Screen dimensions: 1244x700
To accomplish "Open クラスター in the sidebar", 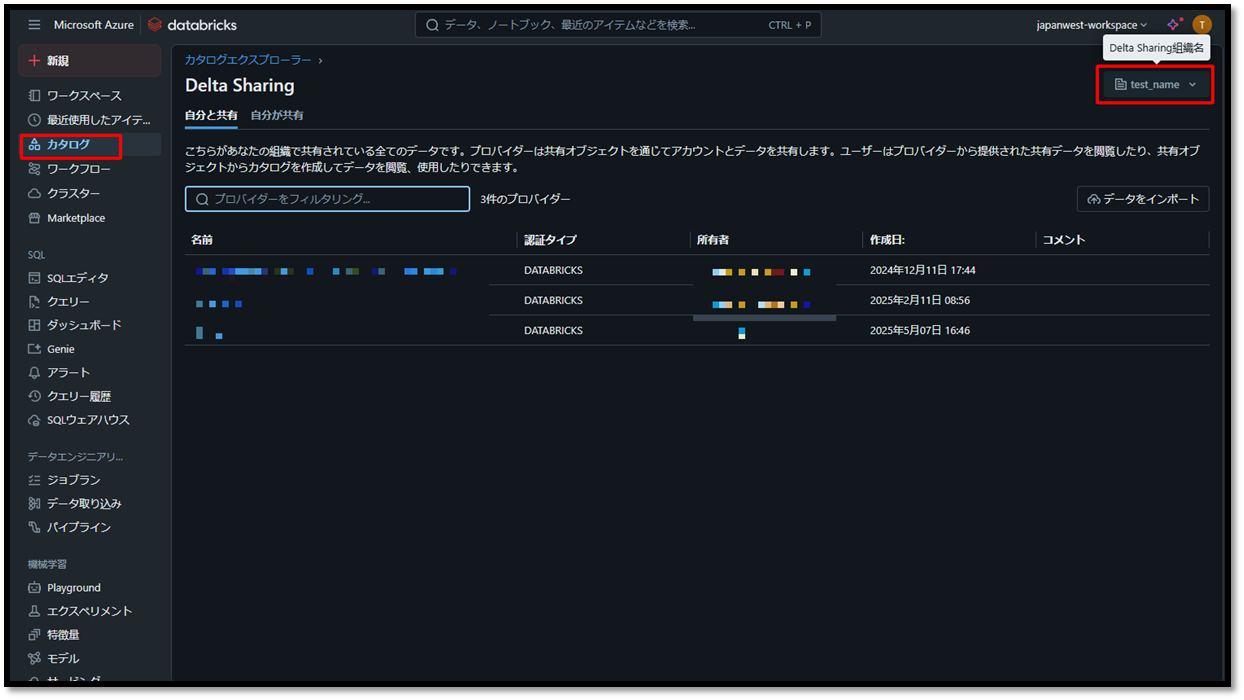I will 73,193.
